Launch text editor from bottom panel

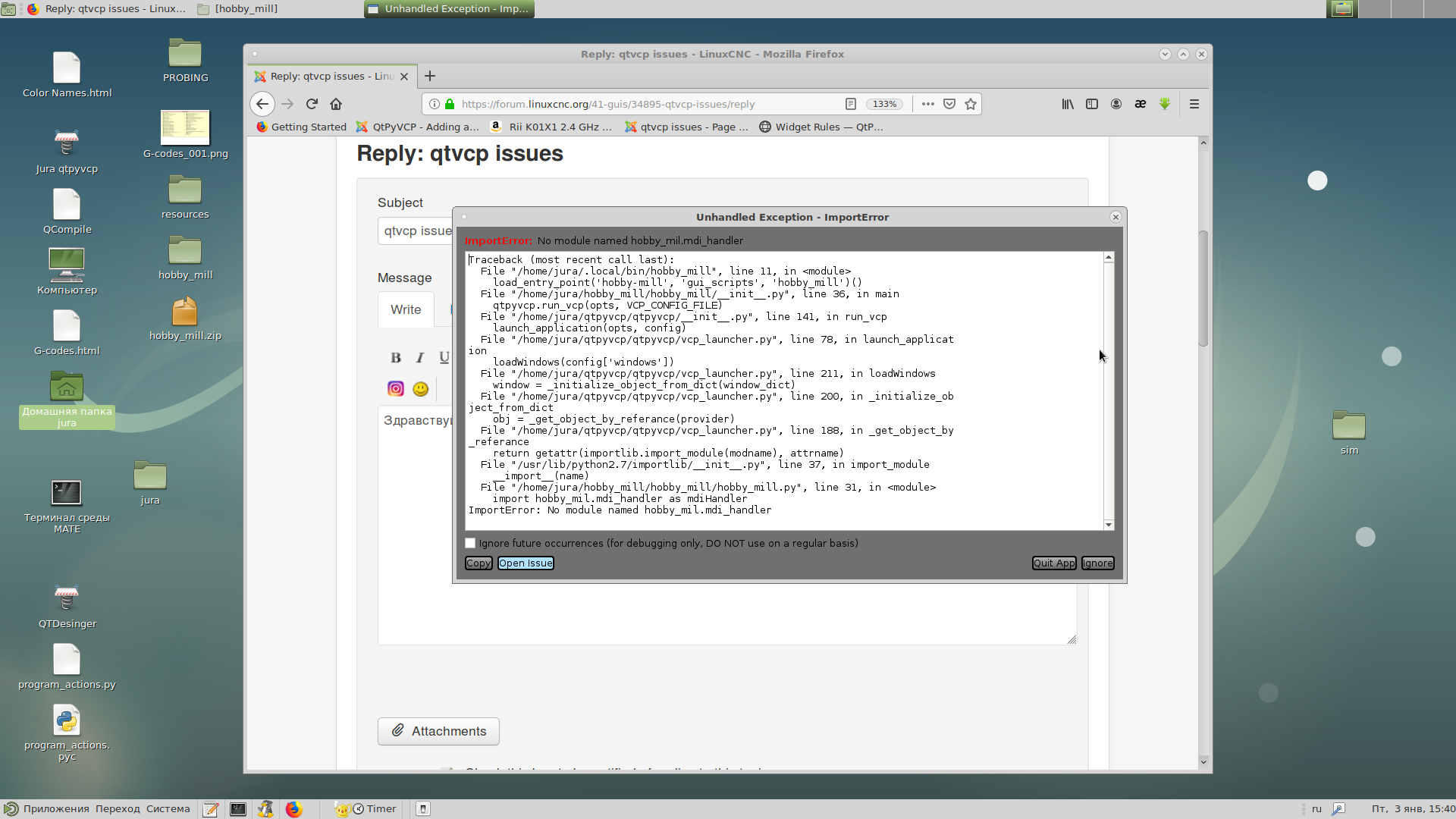[211, 809]
